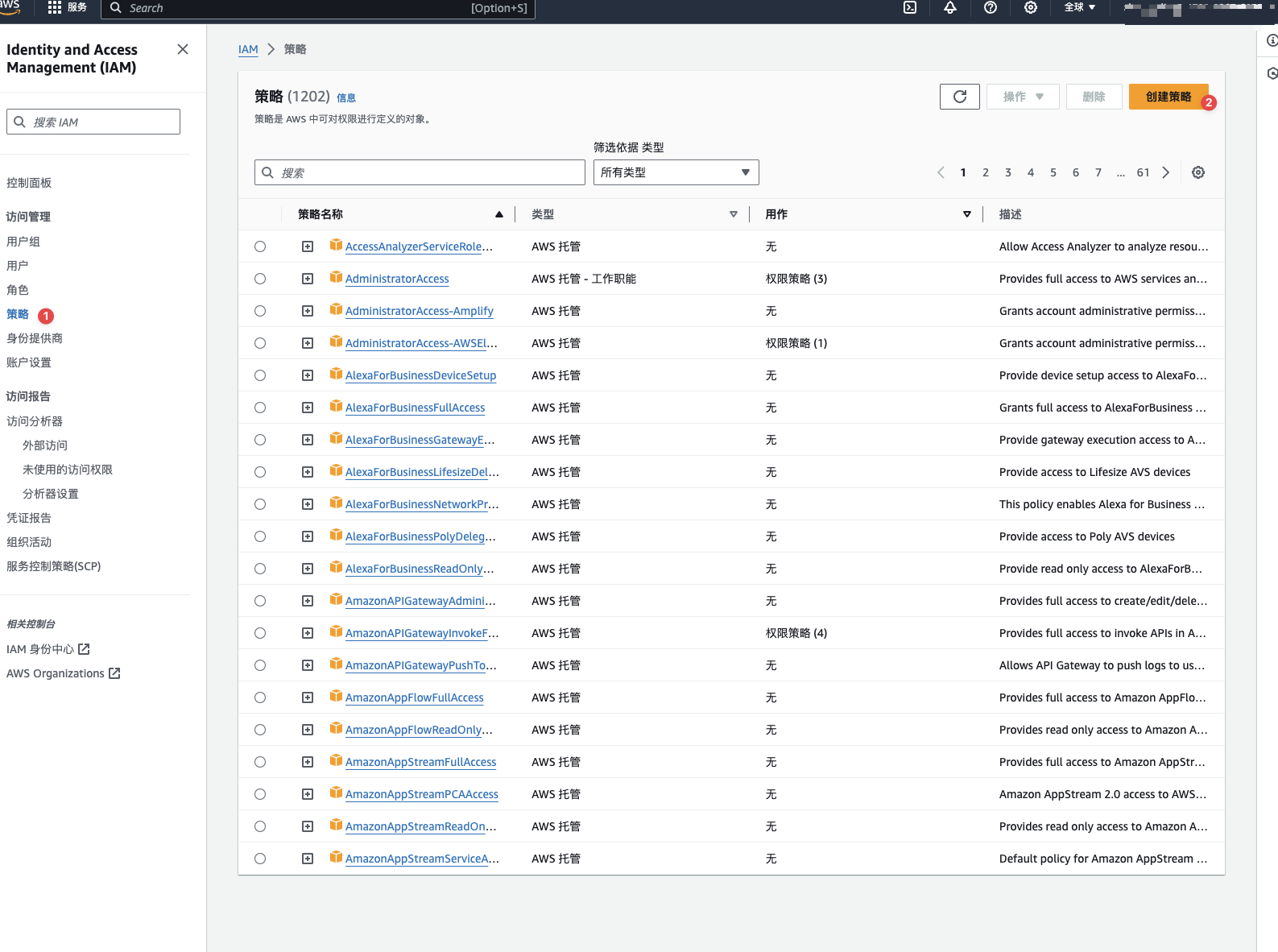Open 服务控制策略(SCP) in sidebar
The image size is (1278, 952).
[x=54, y=566]
